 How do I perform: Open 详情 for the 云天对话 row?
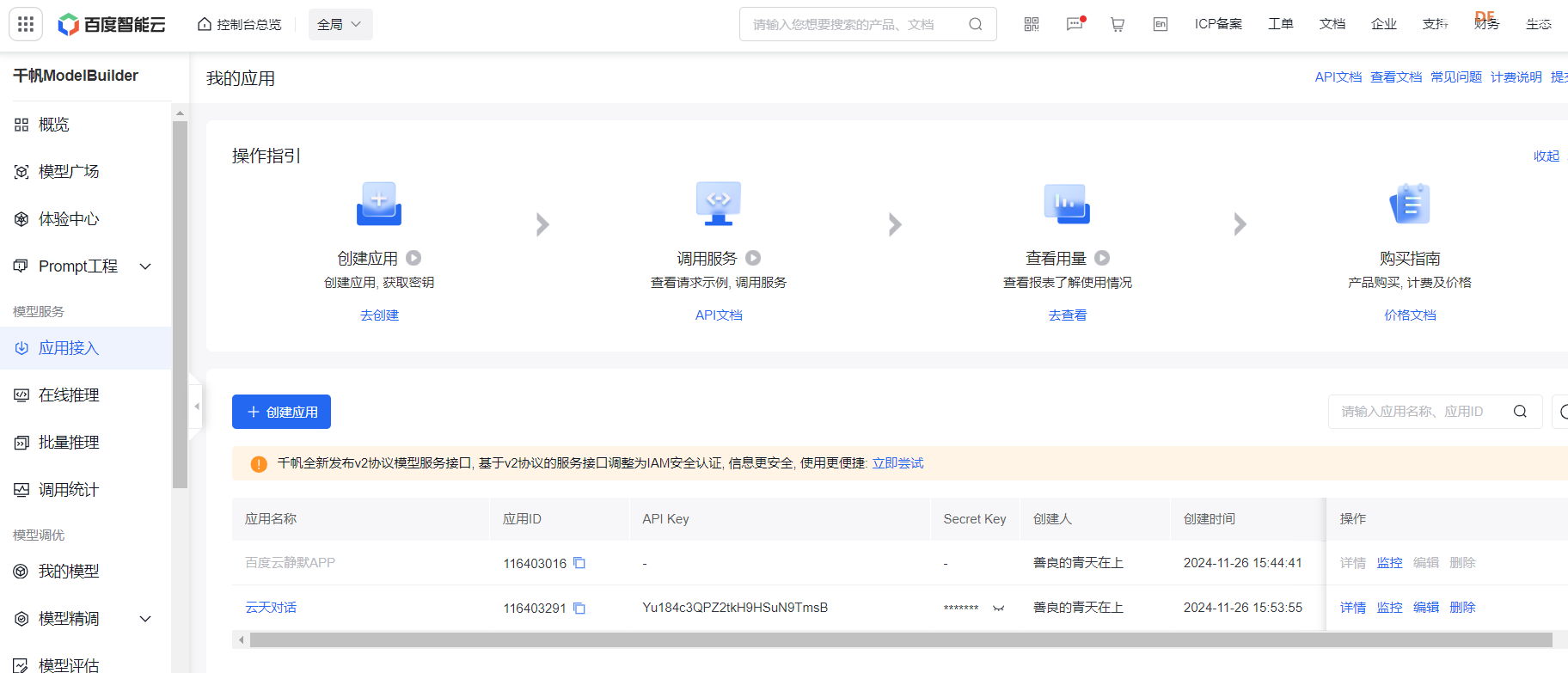[x=1353, y=608]
